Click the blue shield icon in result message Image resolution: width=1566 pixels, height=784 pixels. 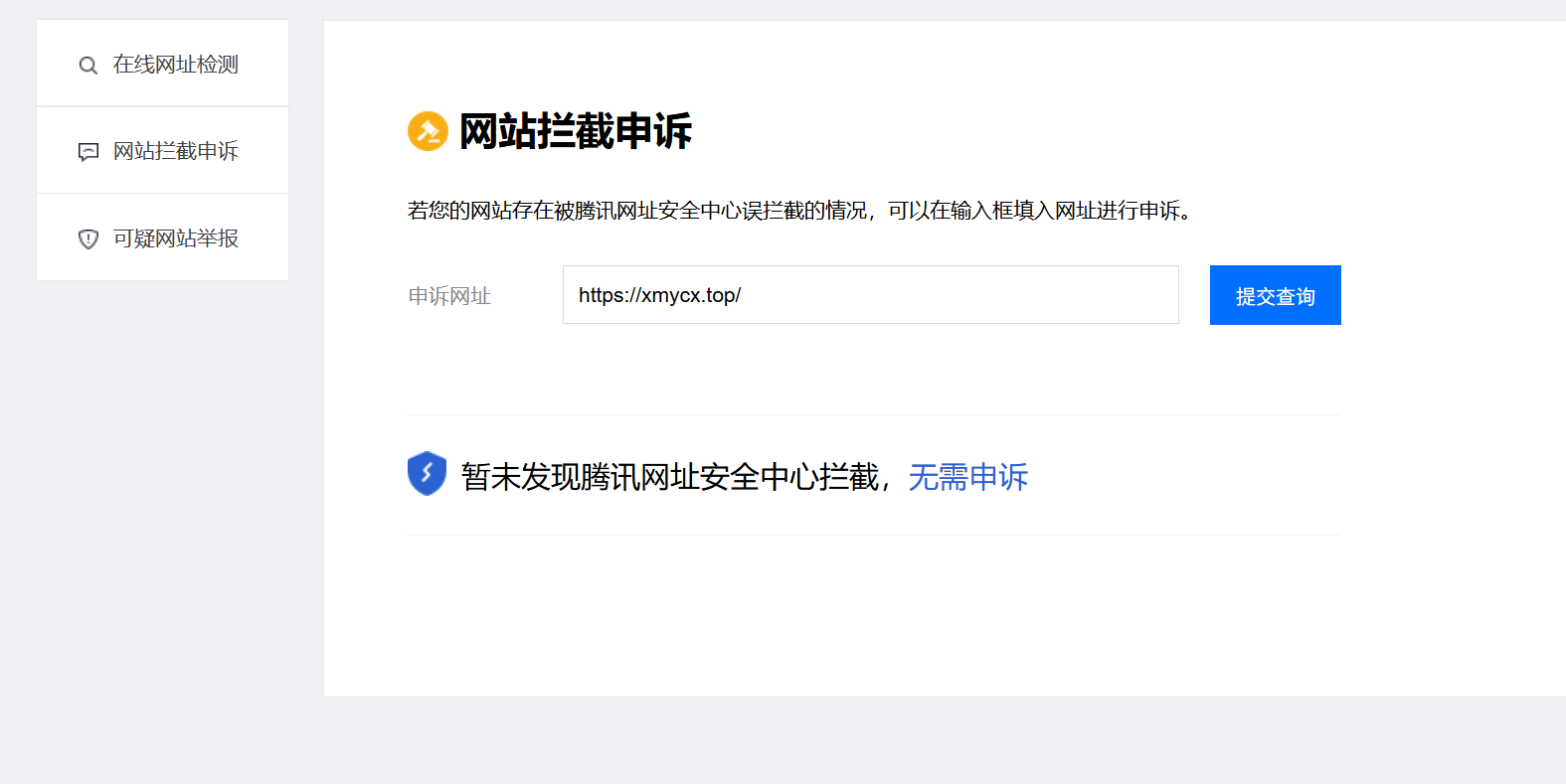pos(427,474)
